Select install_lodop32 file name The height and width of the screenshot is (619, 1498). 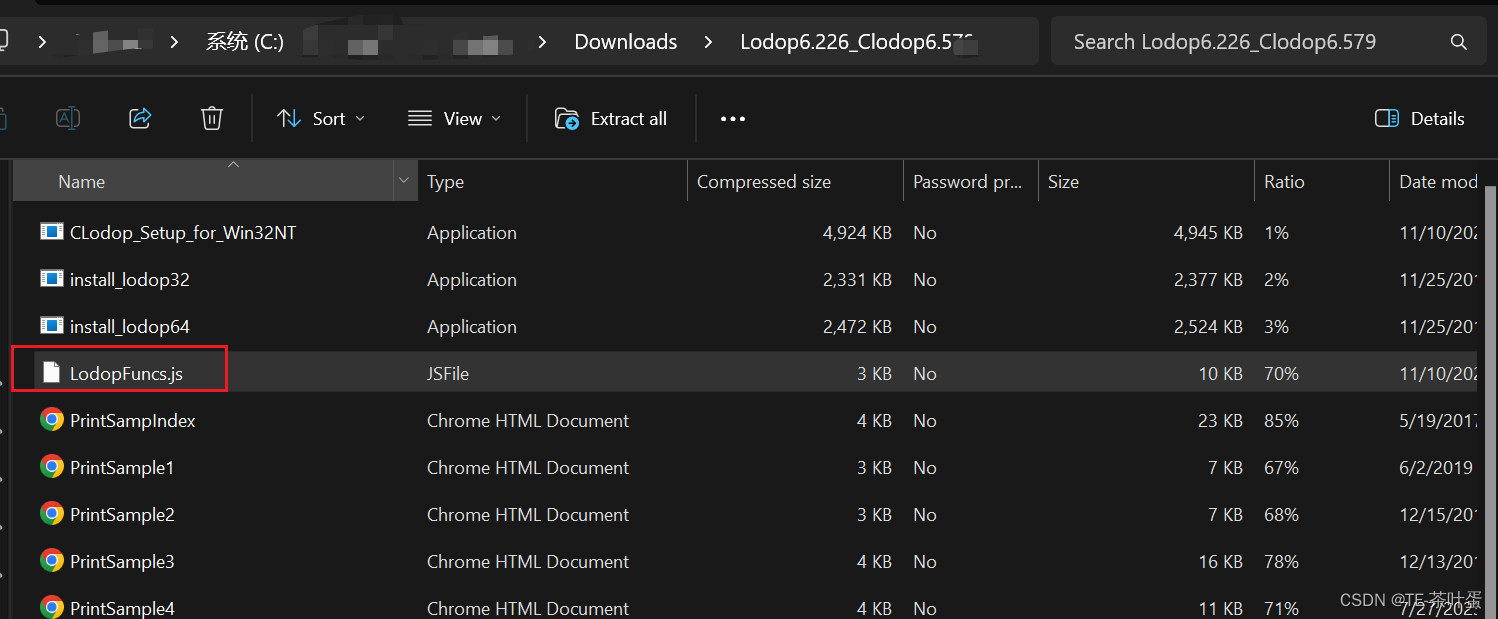pos(130,280)
